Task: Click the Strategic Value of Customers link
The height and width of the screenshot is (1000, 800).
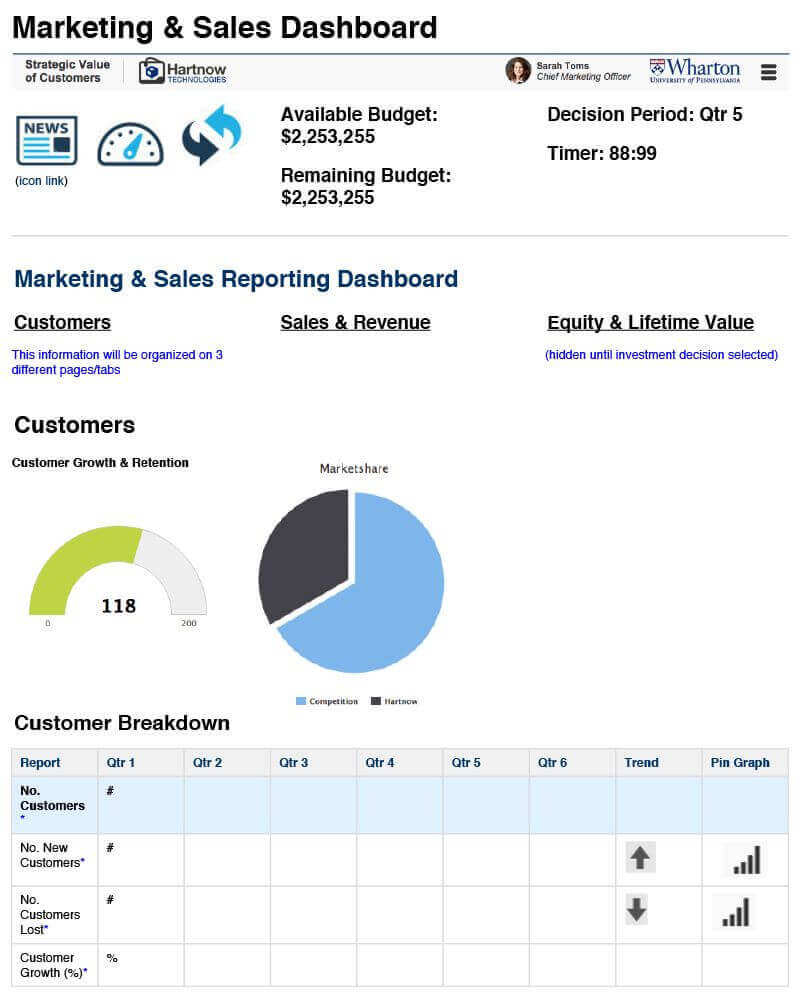Action: tap(65, 71)
